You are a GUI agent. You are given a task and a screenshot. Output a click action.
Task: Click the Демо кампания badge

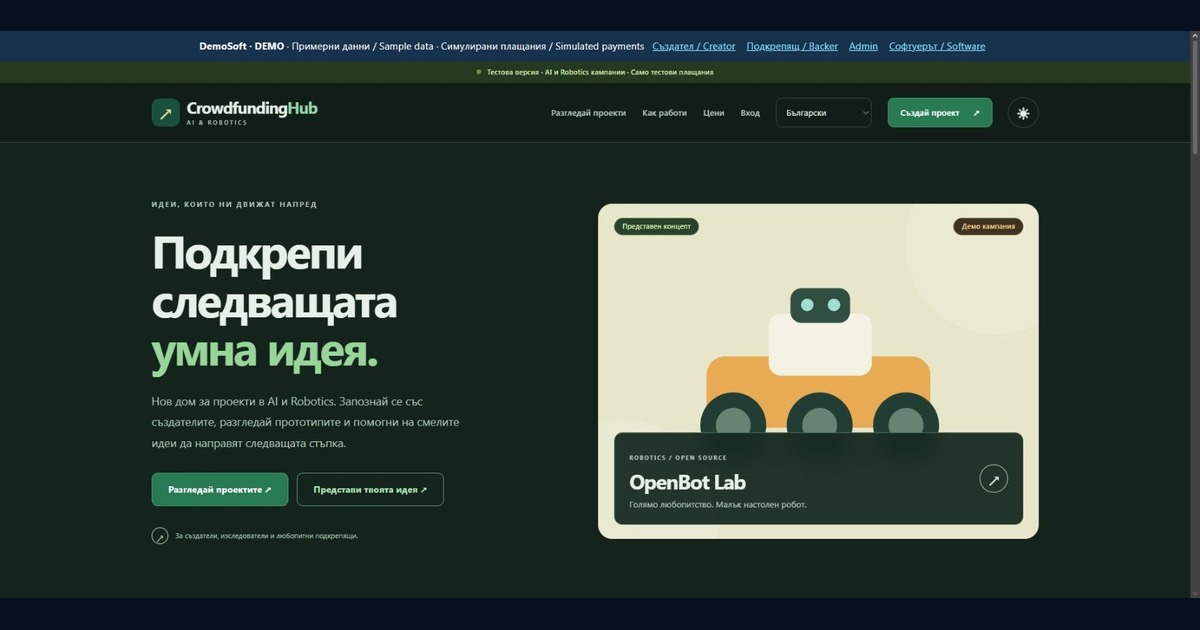click(x=988, y=227)
